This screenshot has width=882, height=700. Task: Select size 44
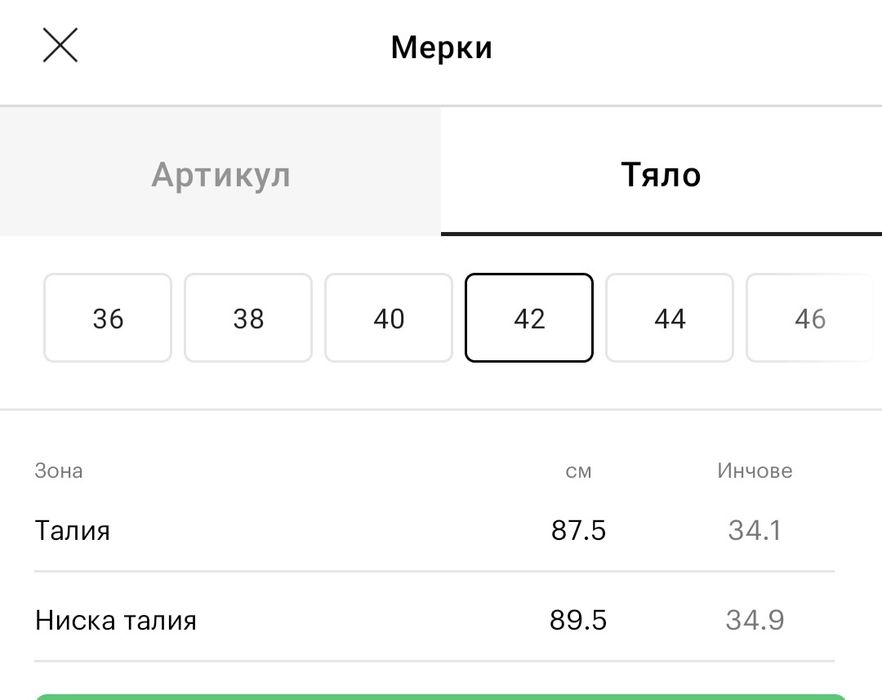click(x=669, y=318)
